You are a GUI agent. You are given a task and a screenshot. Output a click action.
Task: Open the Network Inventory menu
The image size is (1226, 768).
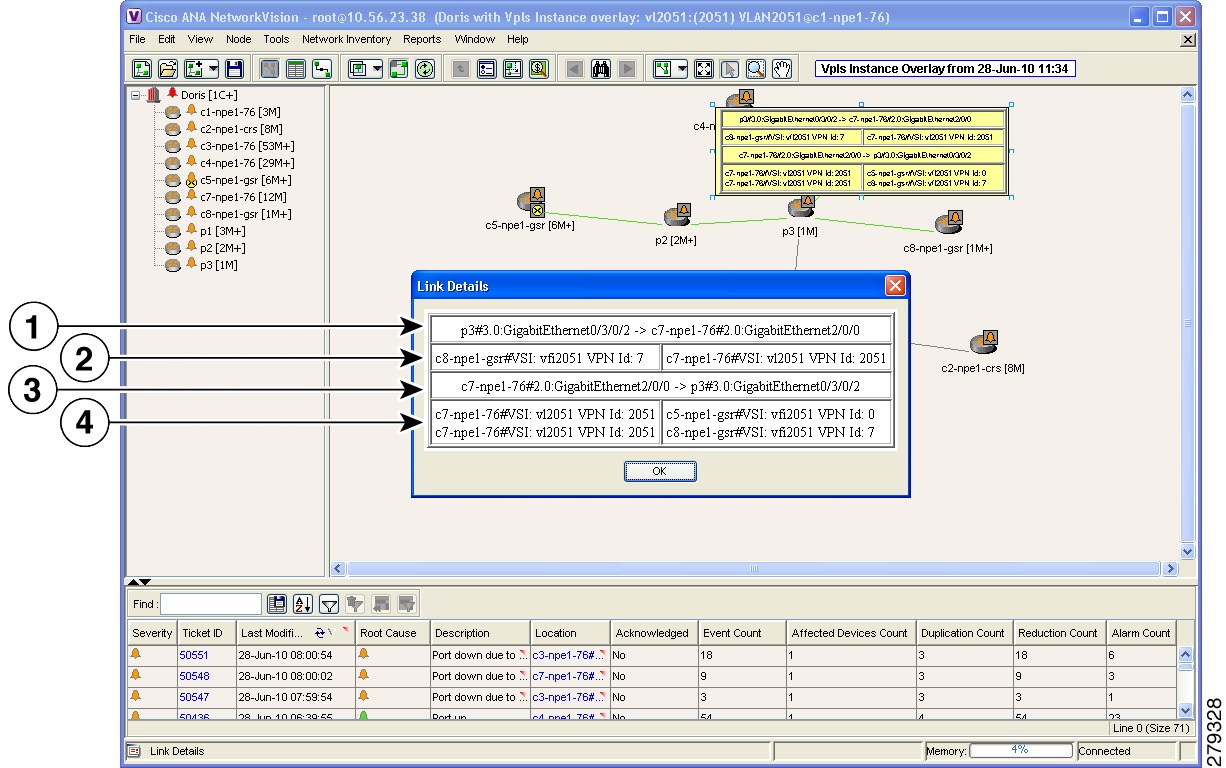pyautogui.click(x=346, y=40)
